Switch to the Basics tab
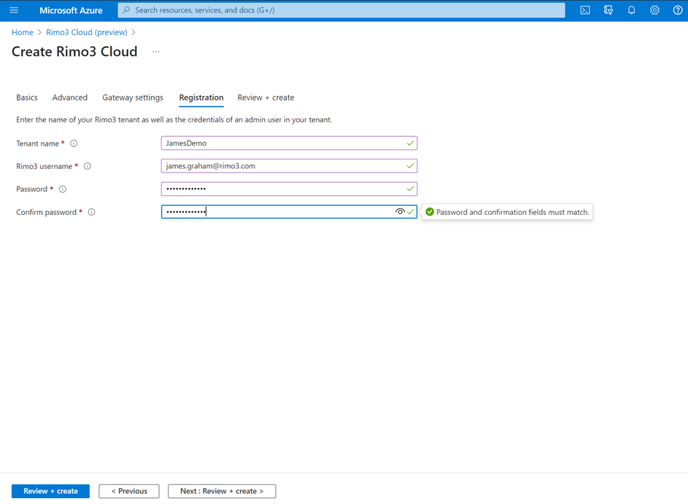This screenshot has height=504, width=688. coord(27,97)
